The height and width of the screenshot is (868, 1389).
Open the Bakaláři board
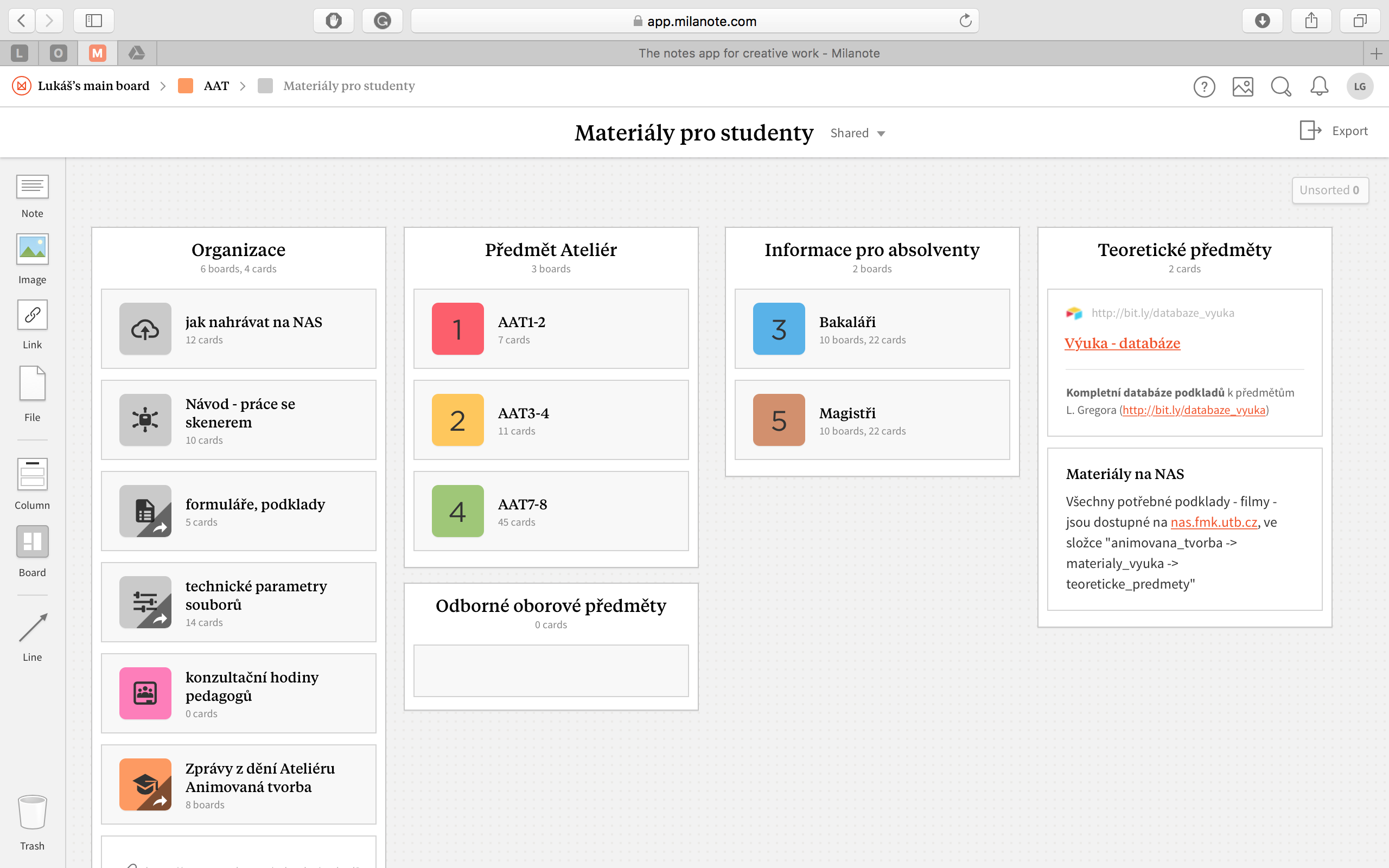871,329
